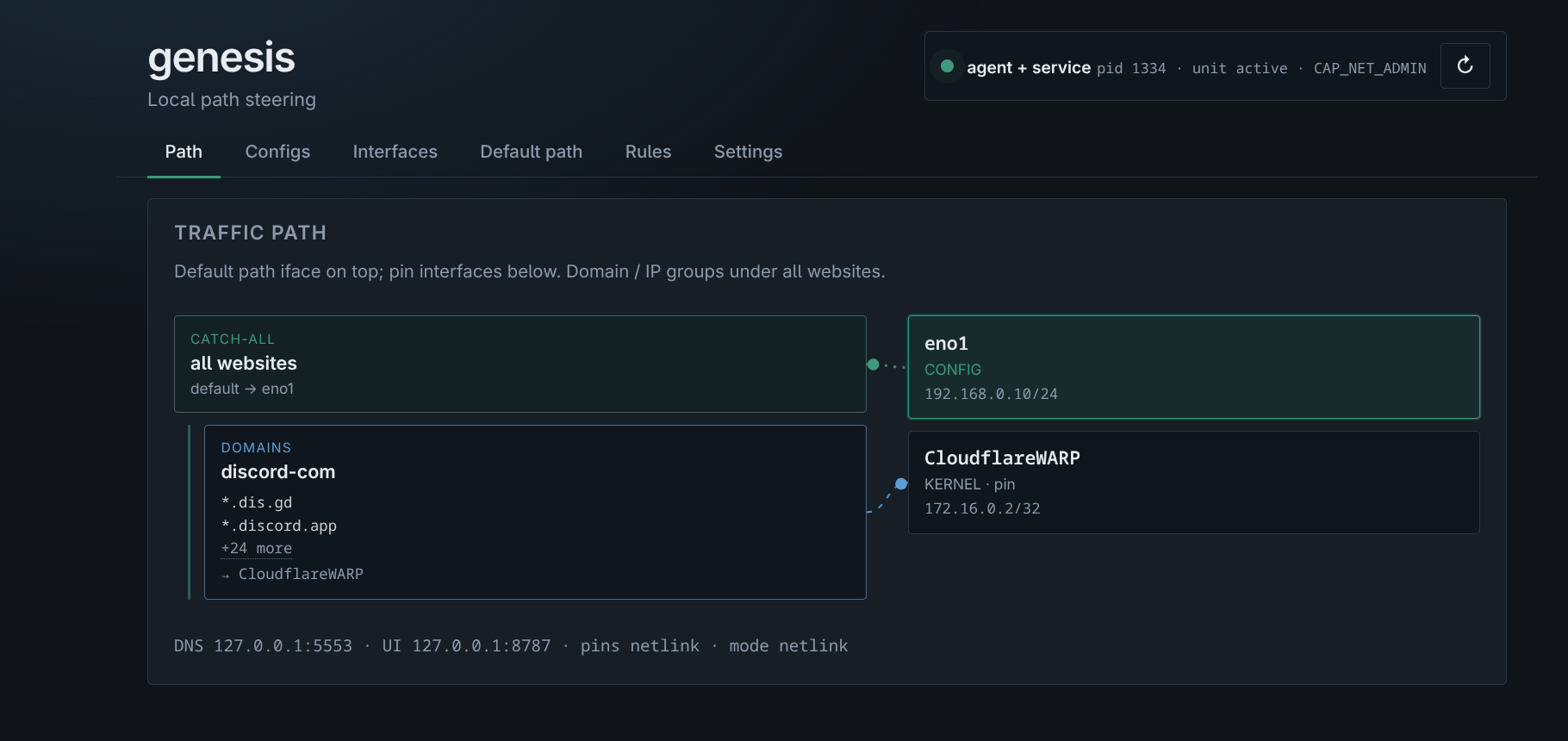Go to the Default path tab

coord(532,152)
